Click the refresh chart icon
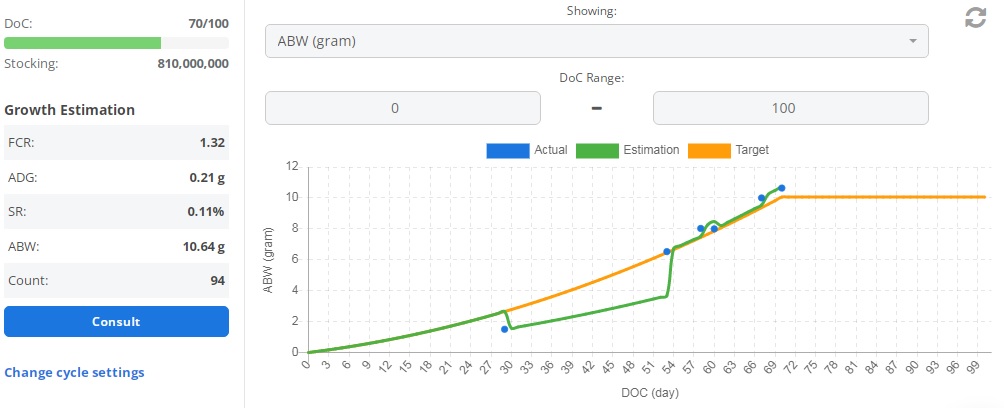This screenshot has height=408, width=1004. [x=974, y=17]
